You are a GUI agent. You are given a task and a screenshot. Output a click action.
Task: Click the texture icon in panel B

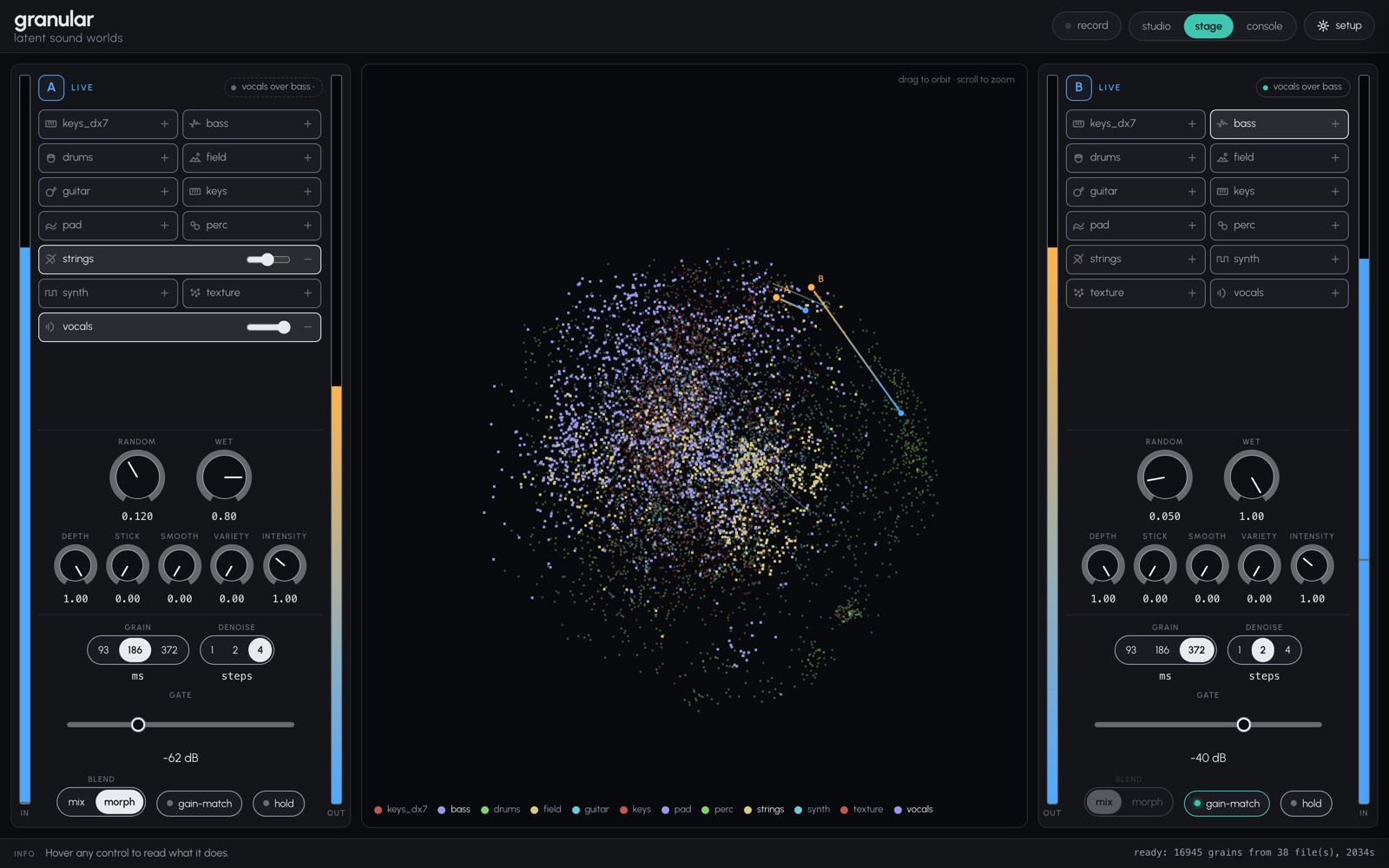[1078, 293]
